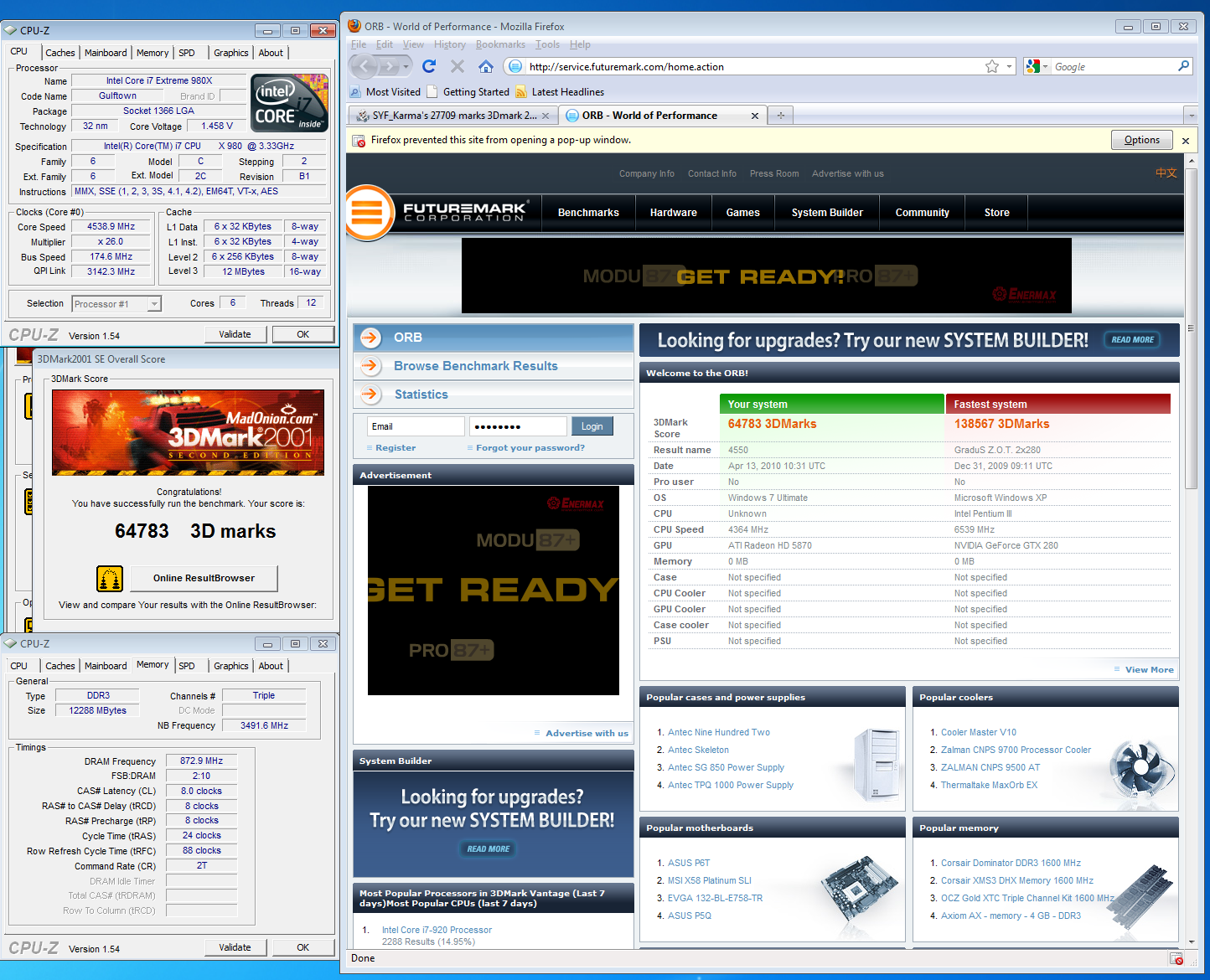1210x980 pixels.
Task: Open the Community nav menu item
Action: click(x=923, y=213)
